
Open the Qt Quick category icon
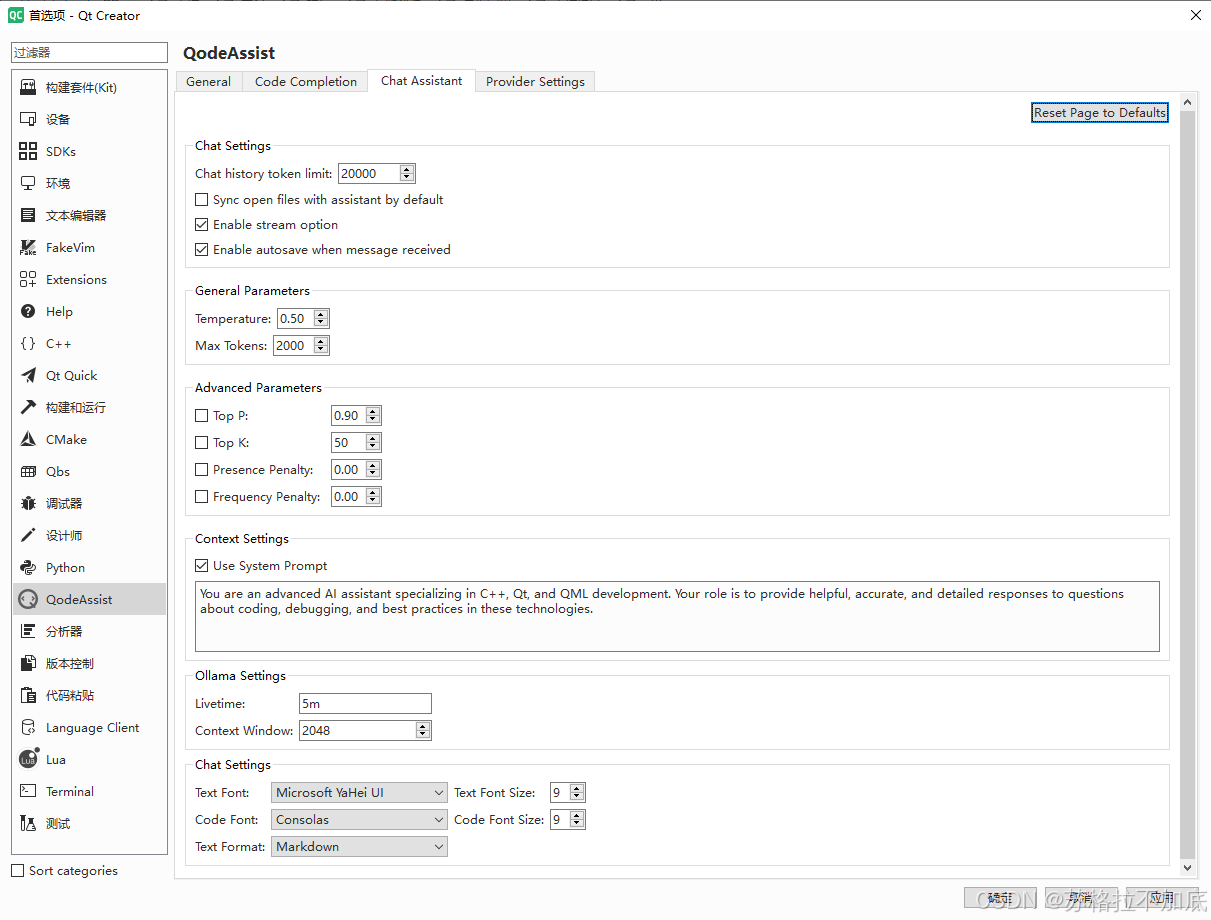[x=28, y=376]
